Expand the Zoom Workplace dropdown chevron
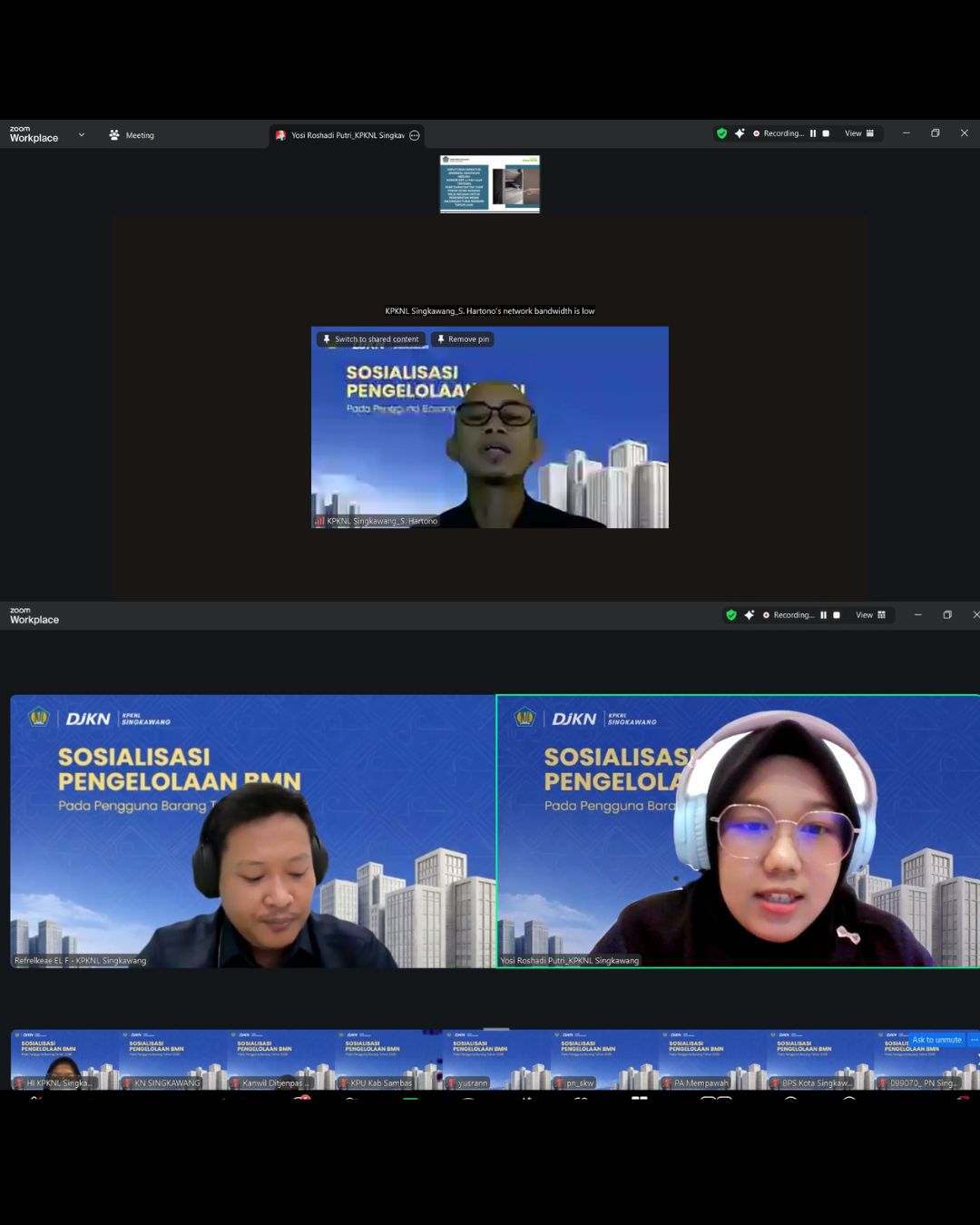 click(x=82, y=135)
